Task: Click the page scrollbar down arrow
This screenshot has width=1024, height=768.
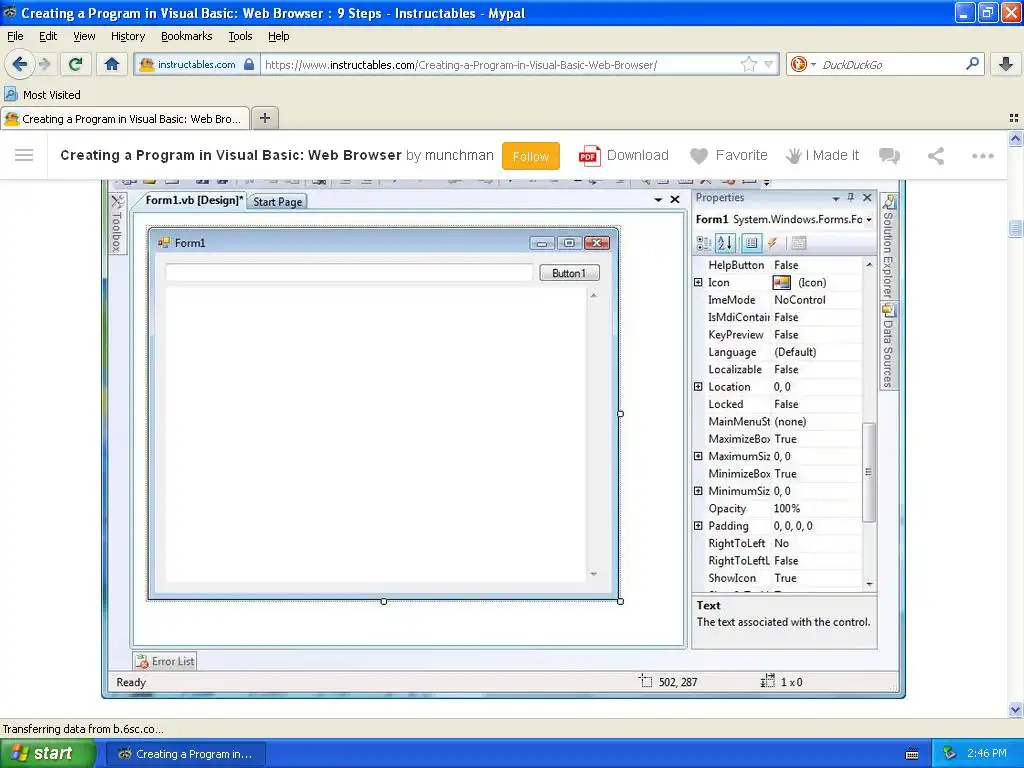Action: tap(1015, 709)
